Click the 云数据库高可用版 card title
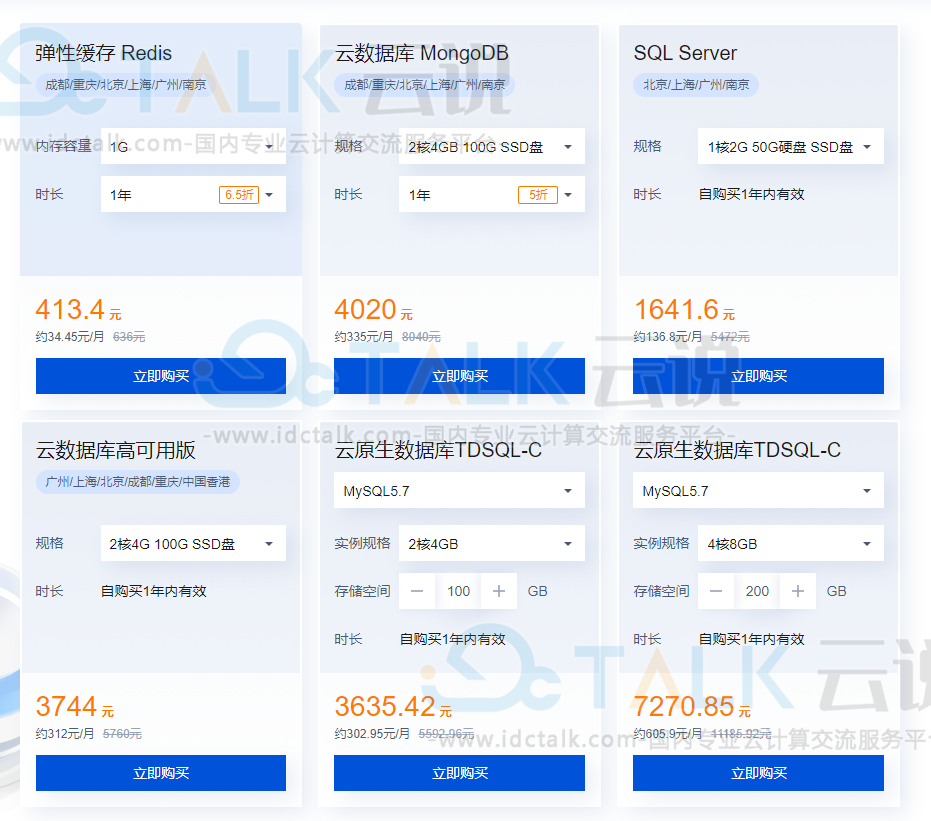Image resolution: width=931 pixels, height=821 pixels. click(x=116, y=451)
